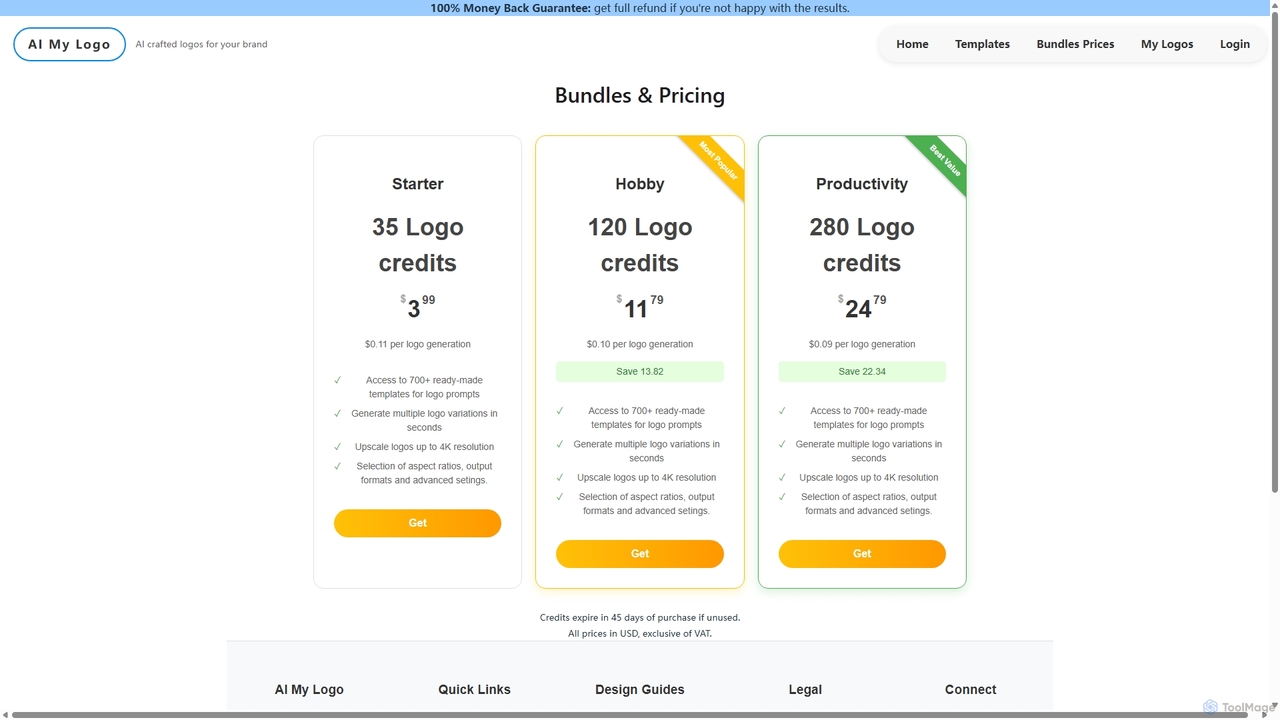1280x720 pixels.
Task: Click the 'AI crafted logos for your brand' tagline
Action: 201,44
